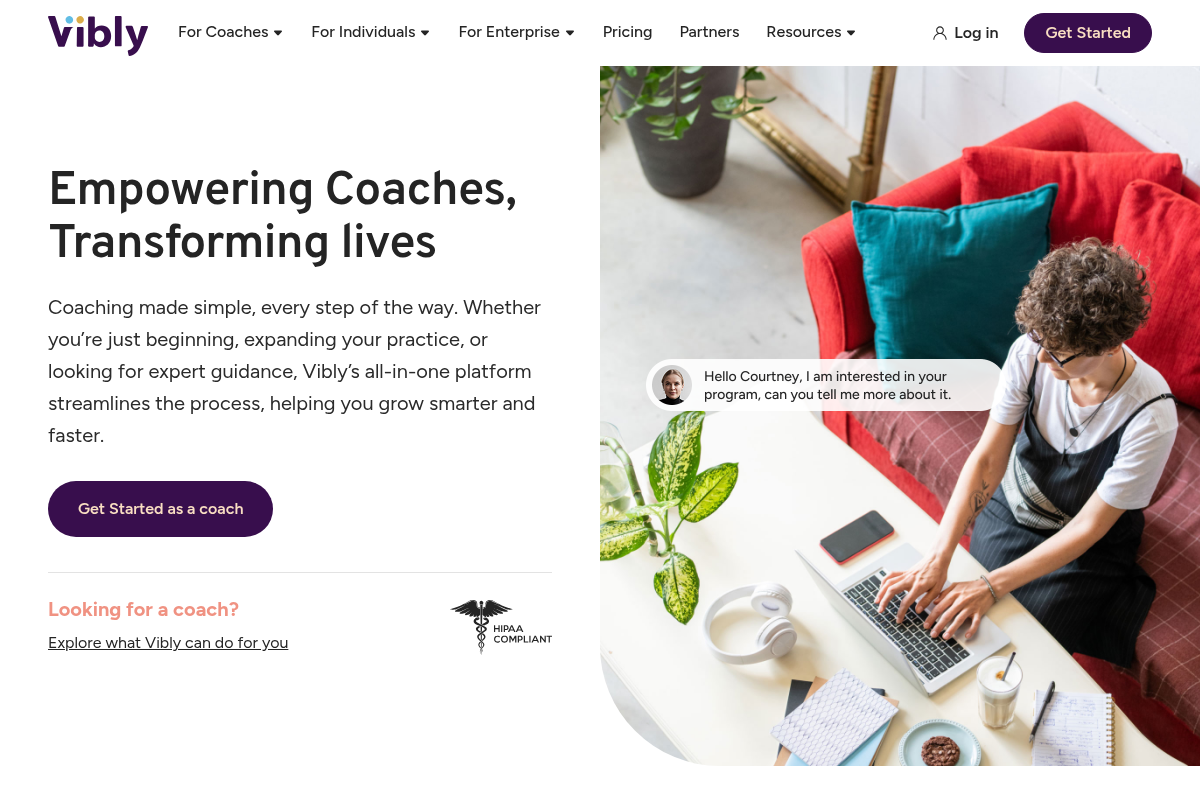Click the Looking for a coach? heading

click(143, 609)
